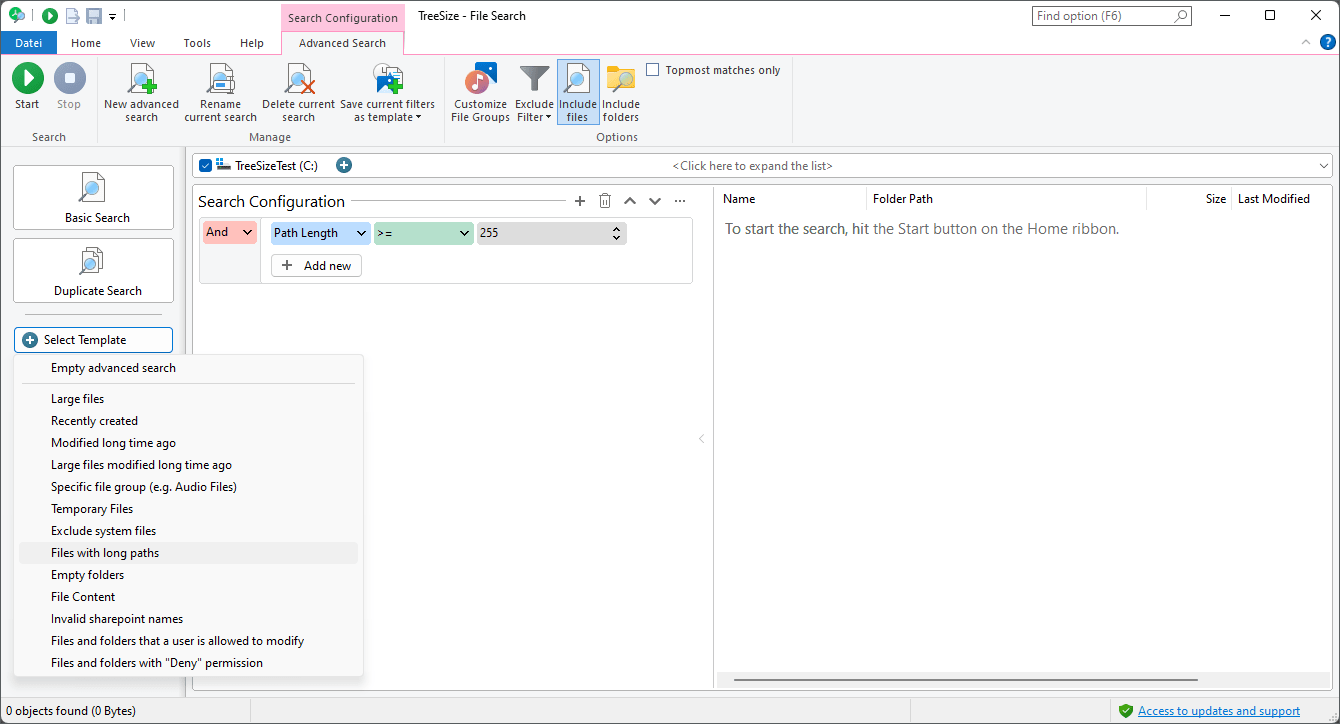Delete filter using the trash icon
This screenshot has height=724, width=1340.
pos(605,201)
